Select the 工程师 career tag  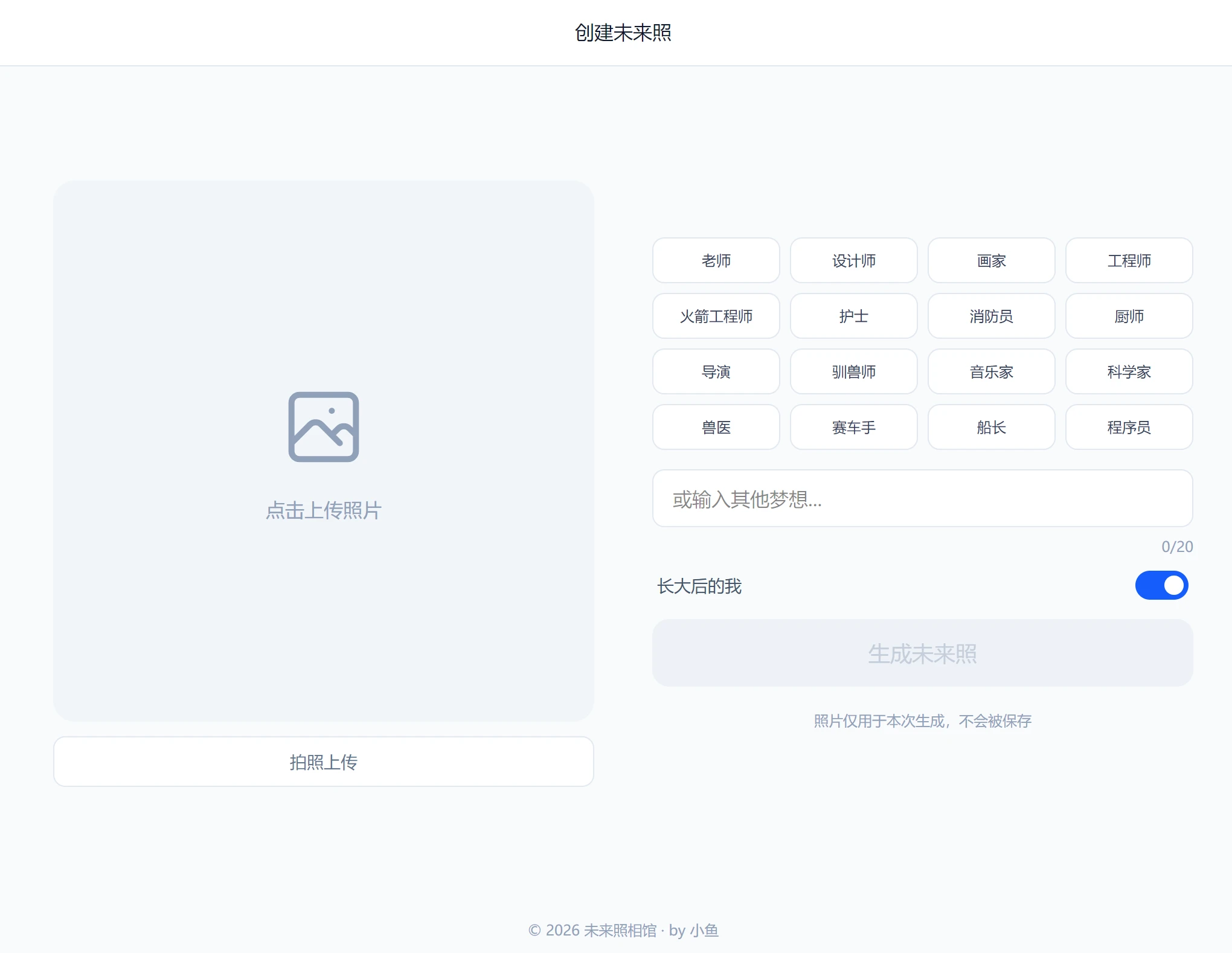[x=1129, y=260]
